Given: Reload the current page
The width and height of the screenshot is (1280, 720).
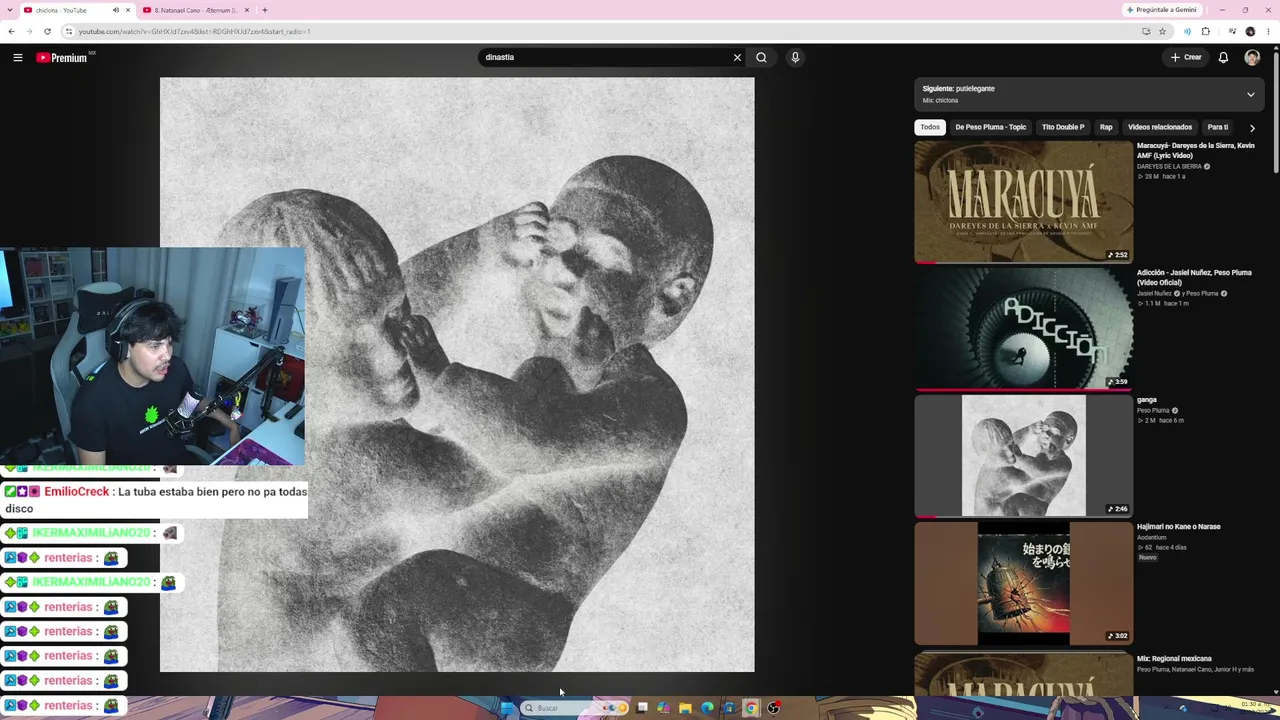Looking at the screenshot, I should point(47,31).
